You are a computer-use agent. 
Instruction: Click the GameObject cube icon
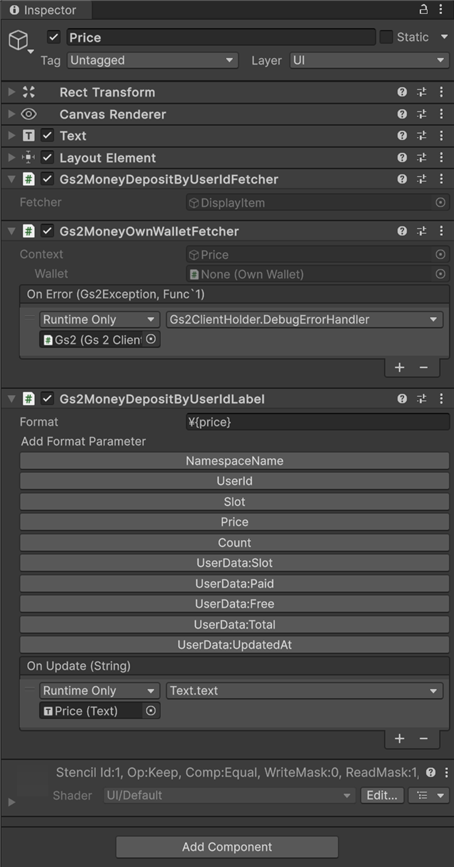(x=18, y=40)
